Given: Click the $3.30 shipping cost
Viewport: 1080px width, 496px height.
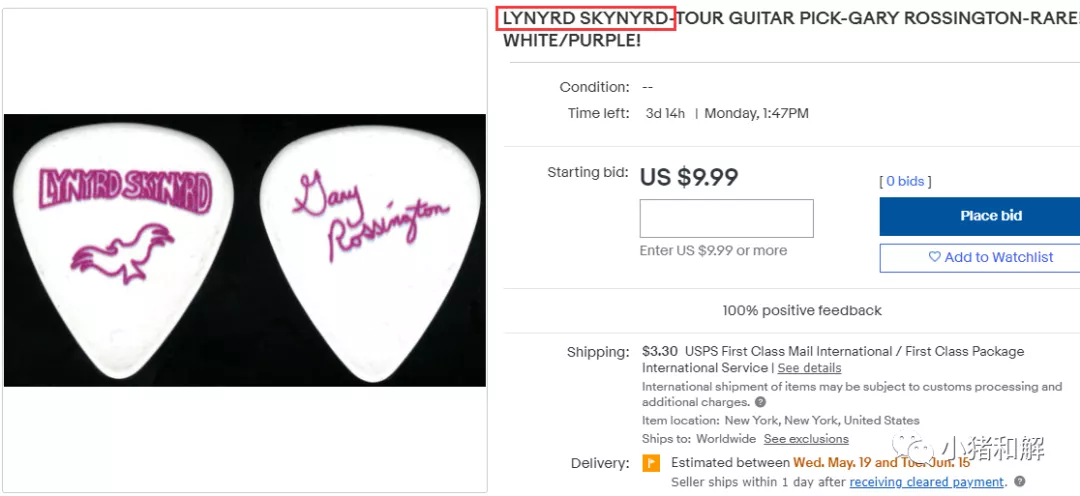Looking at the screenshot, I should pyautogui.click(x=660, y=351).
